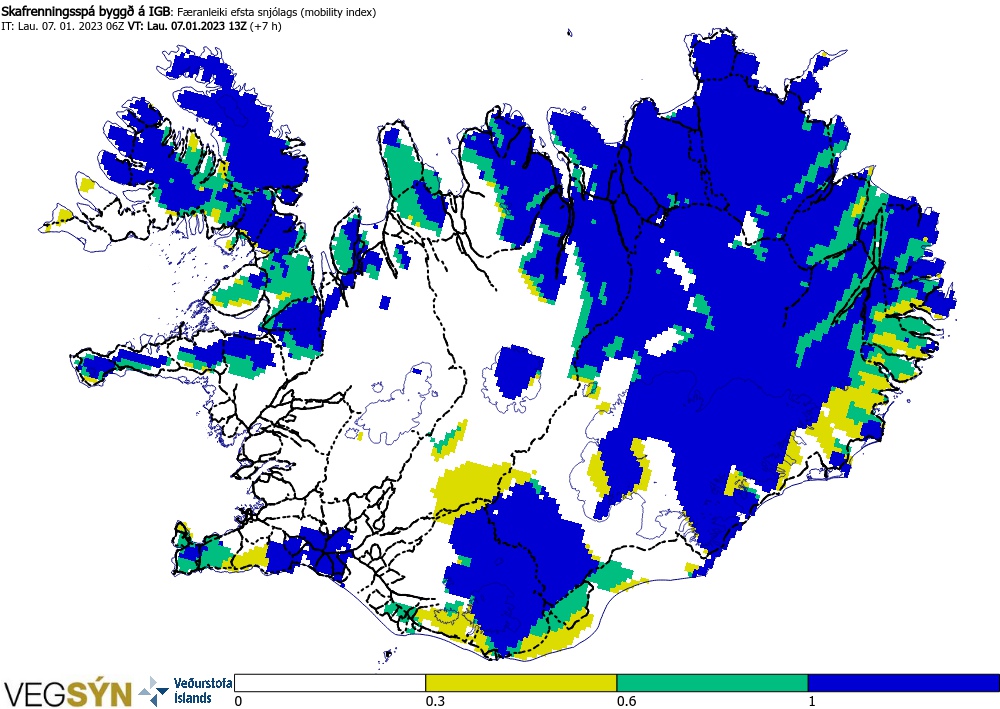Click the valid time 'VT: Lau. 07.01.2023 13Z'
The height and width of the screenshot is (709, 1000).
pyautogui.click(x=188, y=26)
